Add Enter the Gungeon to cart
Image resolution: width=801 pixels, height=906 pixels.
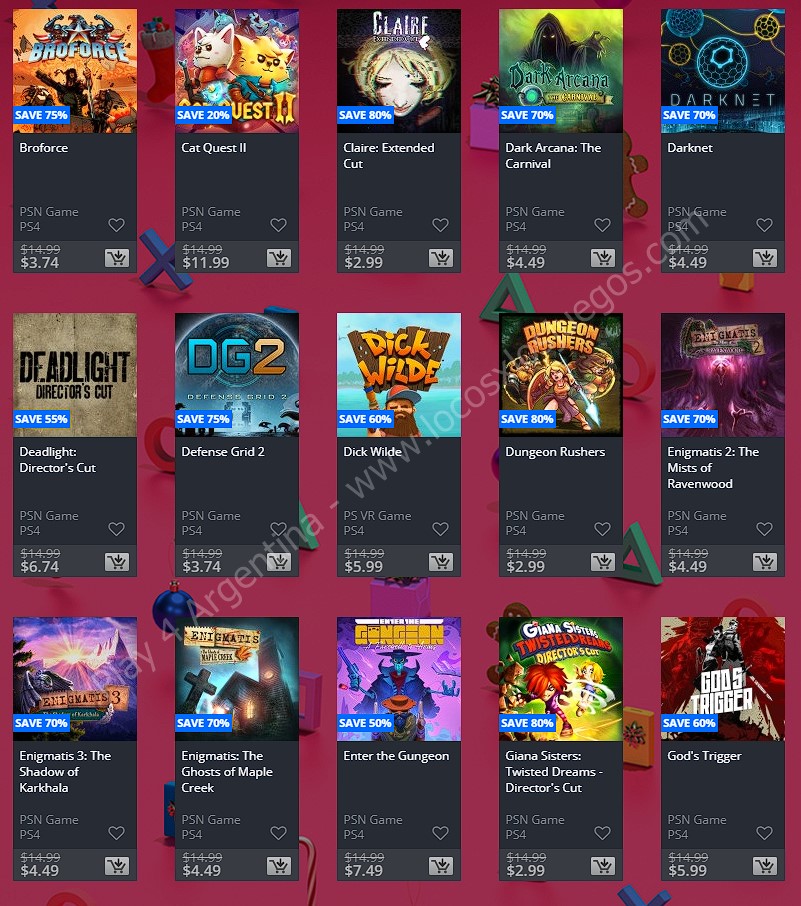click(441, 866)
